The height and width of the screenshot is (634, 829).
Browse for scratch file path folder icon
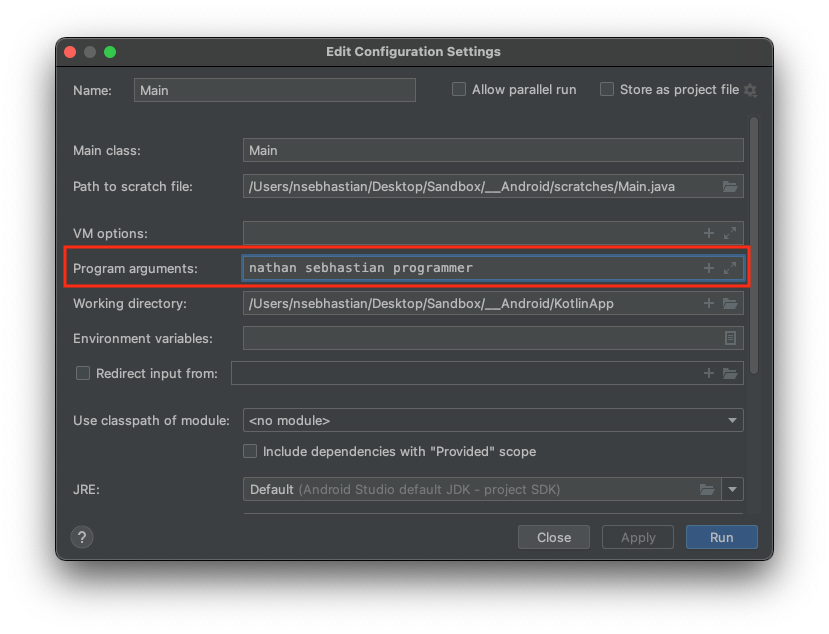coord(730,187)
